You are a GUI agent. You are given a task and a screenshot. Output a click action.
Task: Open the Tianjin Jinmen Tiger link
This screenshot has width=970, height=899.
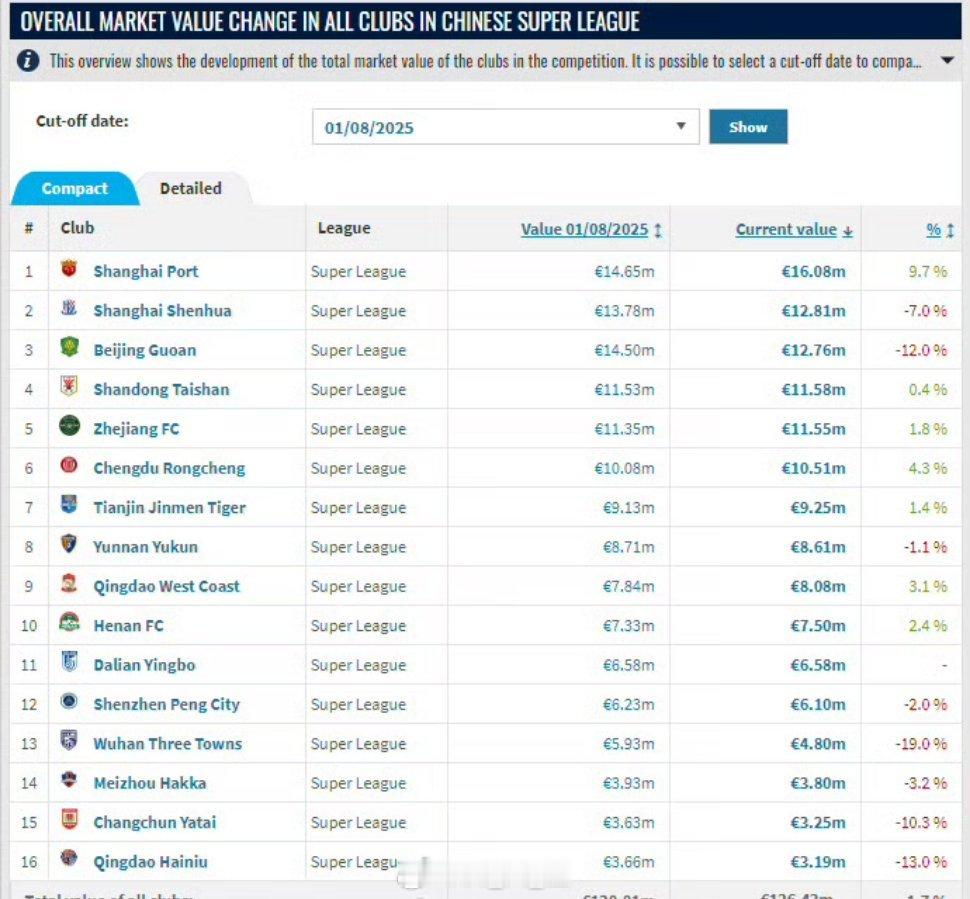point(170,508)
